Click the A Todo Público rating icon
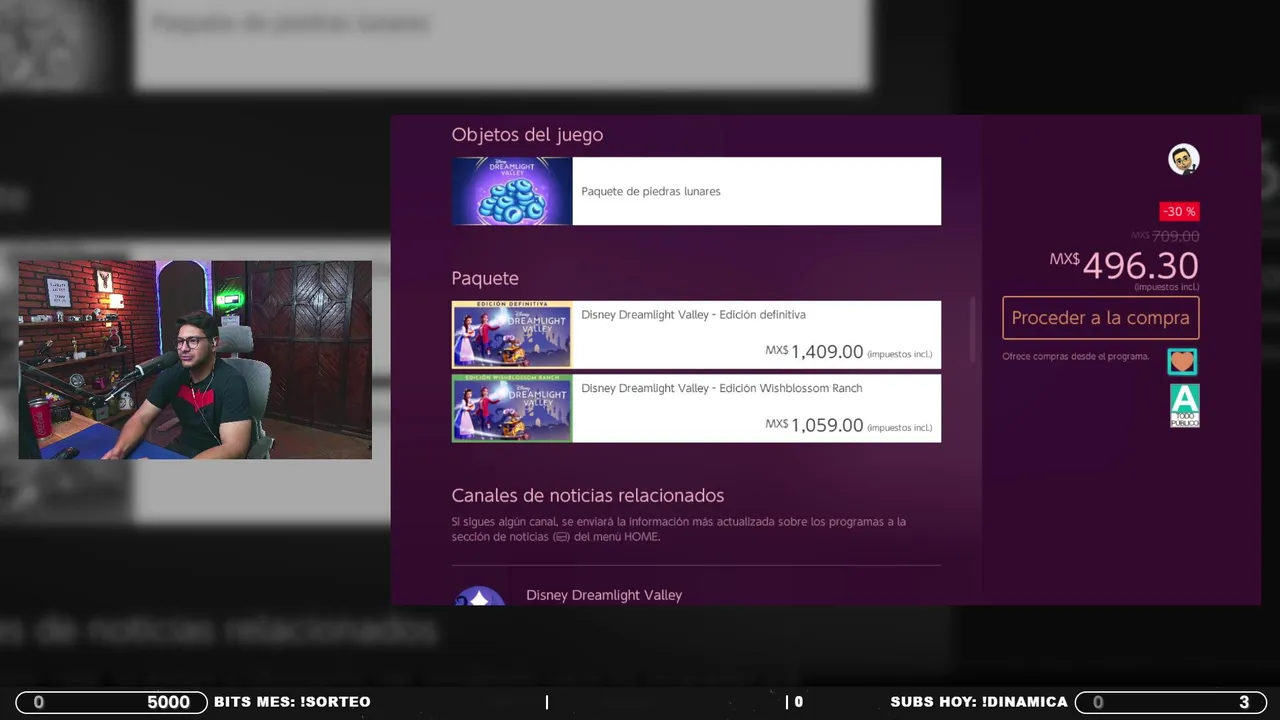 (1184, 406)
